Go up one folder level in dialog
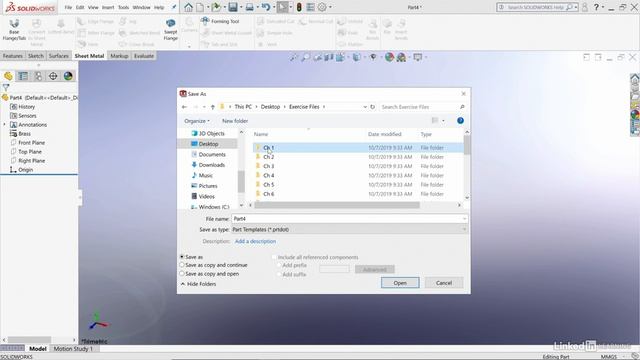 (213, 107)
